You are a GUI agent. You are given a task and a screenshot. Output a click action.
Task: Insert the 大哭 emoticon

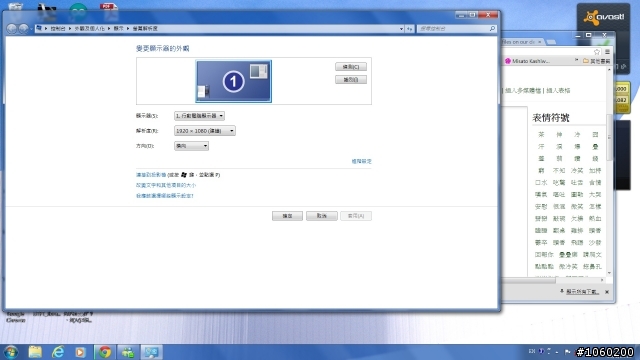click(595, 195)
